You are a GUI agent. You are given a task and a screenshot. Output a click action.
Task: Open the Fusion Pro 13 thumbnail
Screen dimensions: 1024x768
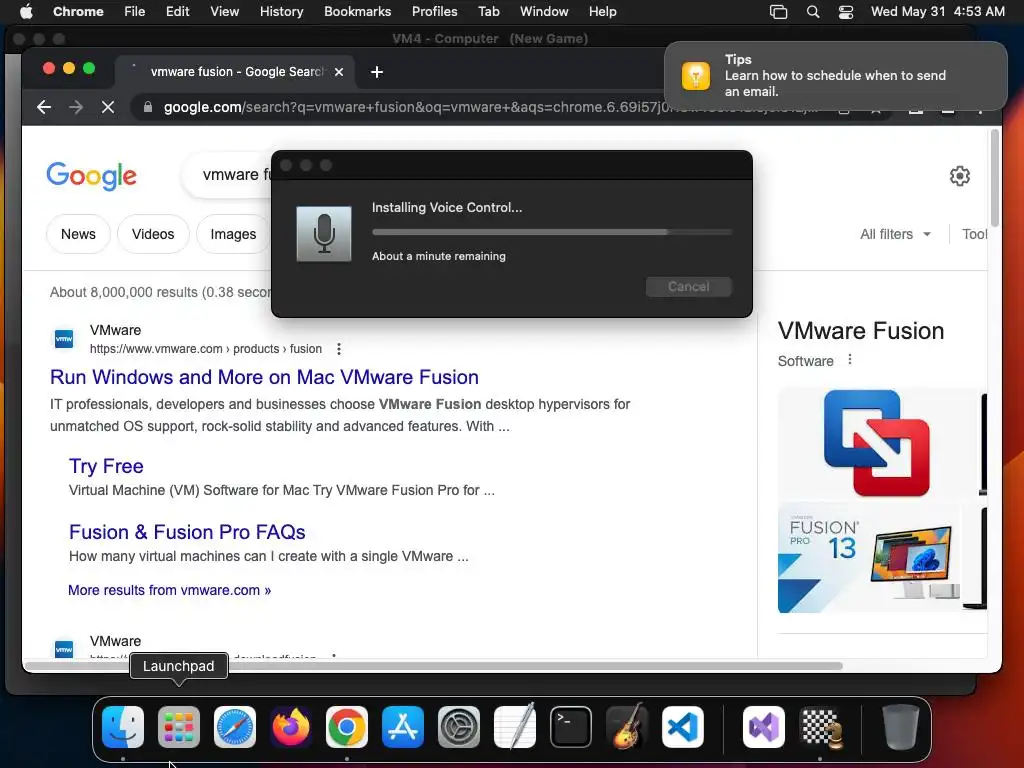coord(870,558)
